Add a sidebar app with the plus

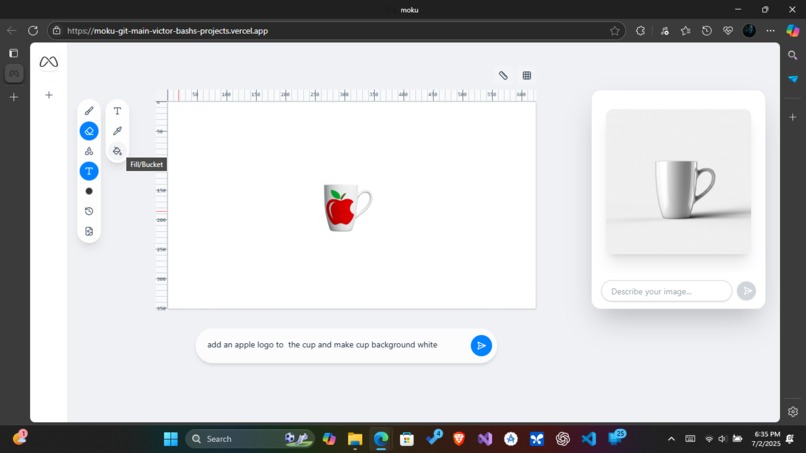coord(793,117)
